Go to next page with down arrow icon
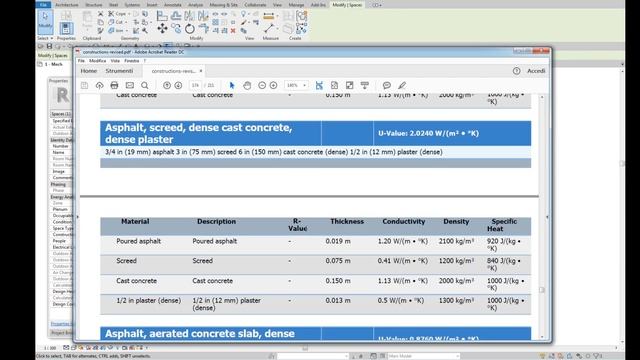This screenshot has width=640, height=360. click(178, 85)
